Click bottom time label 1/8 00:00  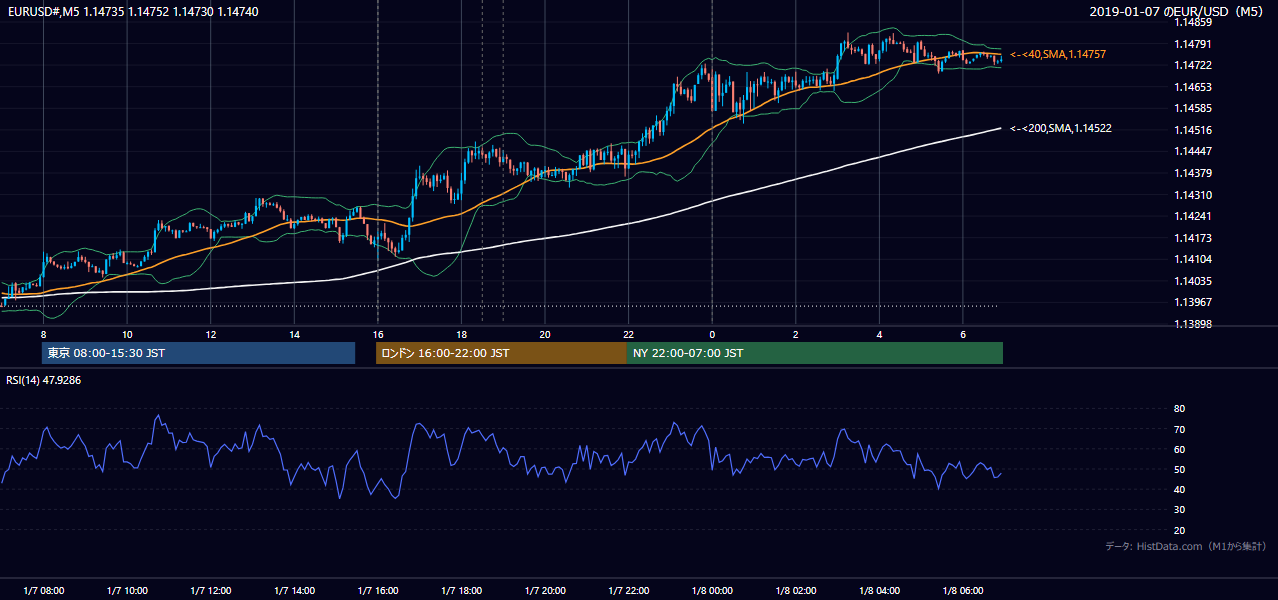[x=712, y=591]
